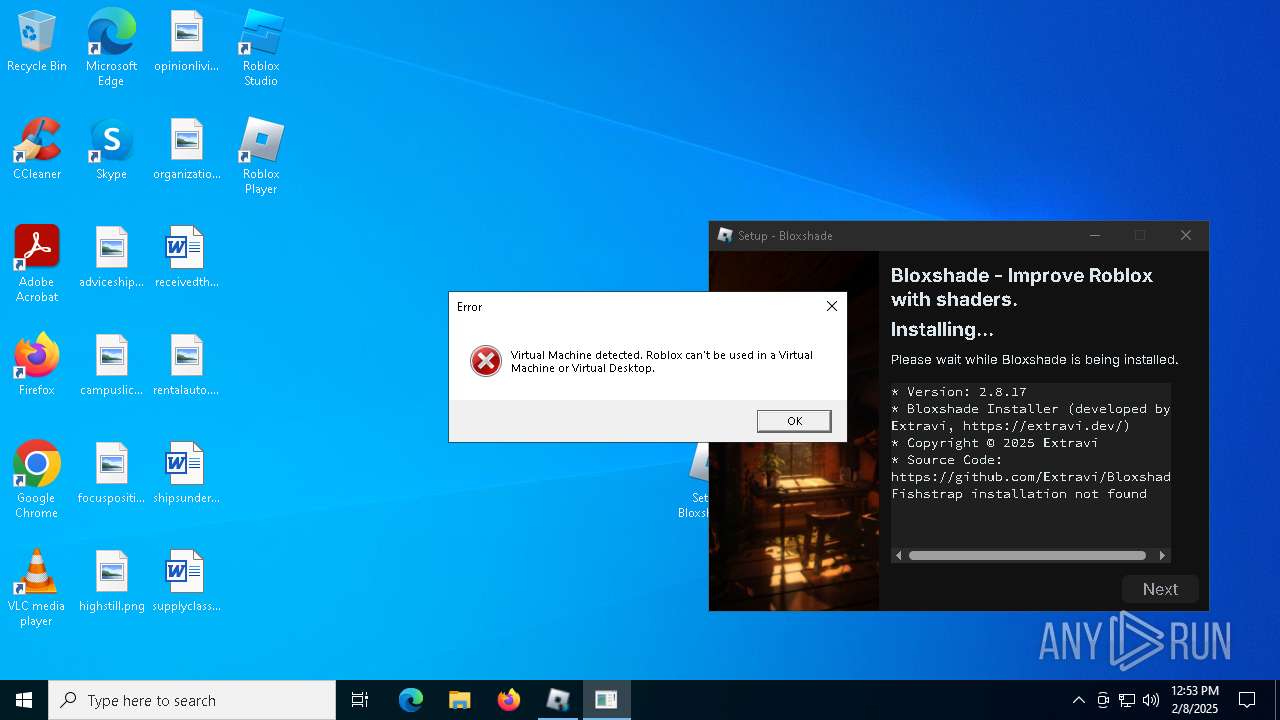
Task: Open the network tray icon
Action: tap(1127, 700)
